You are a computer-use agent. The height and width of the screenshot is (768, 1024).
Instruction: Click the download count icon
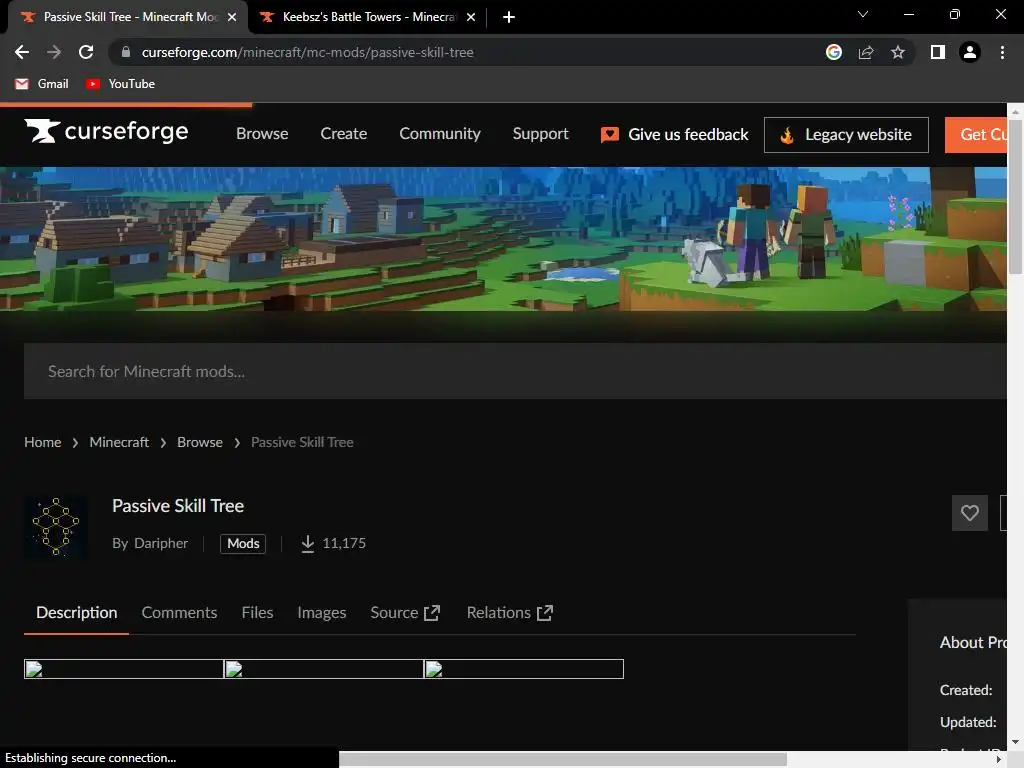(x=308, y=543)
